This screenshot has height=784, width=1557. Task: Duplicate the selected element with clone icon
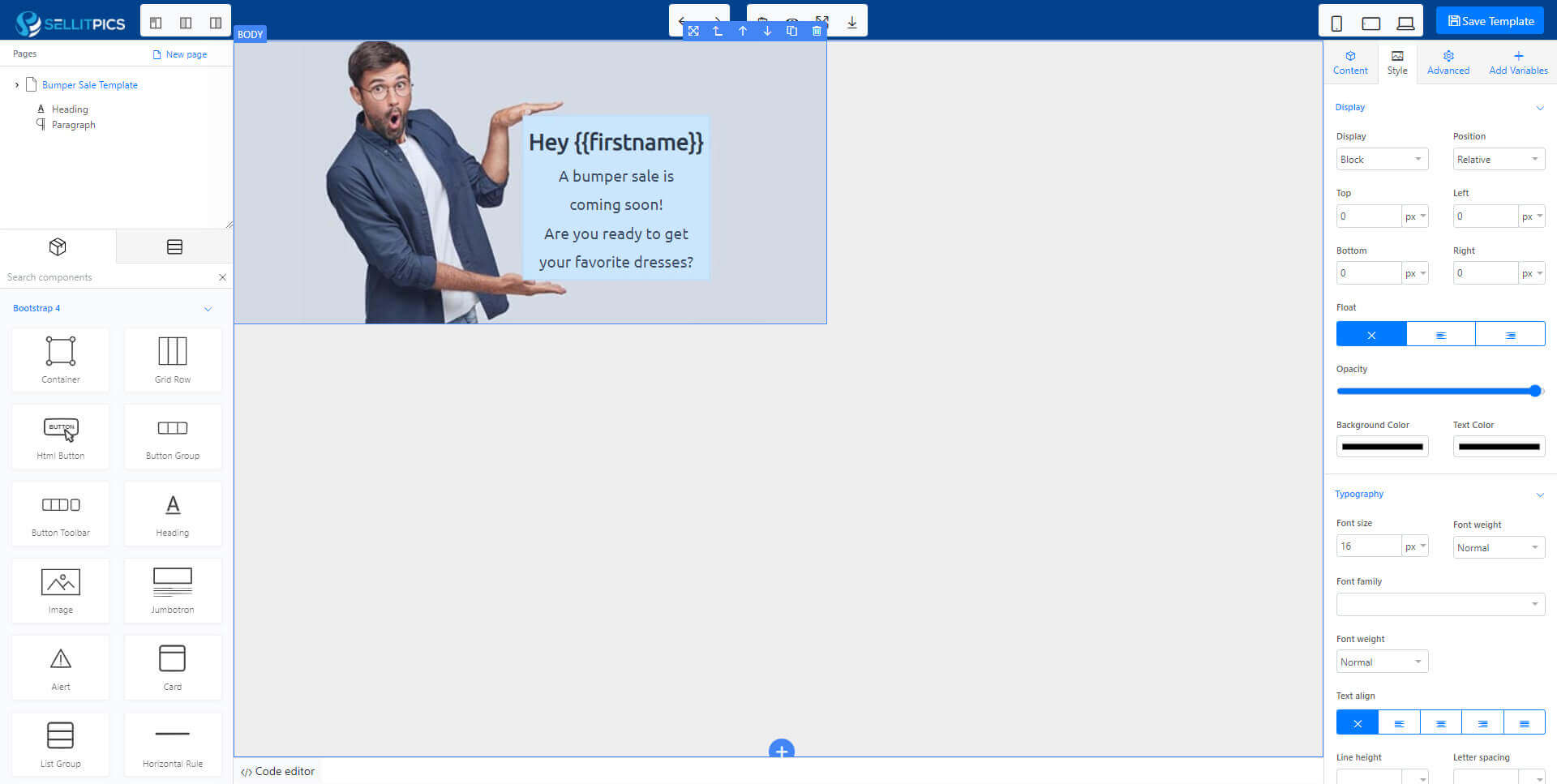791,31
